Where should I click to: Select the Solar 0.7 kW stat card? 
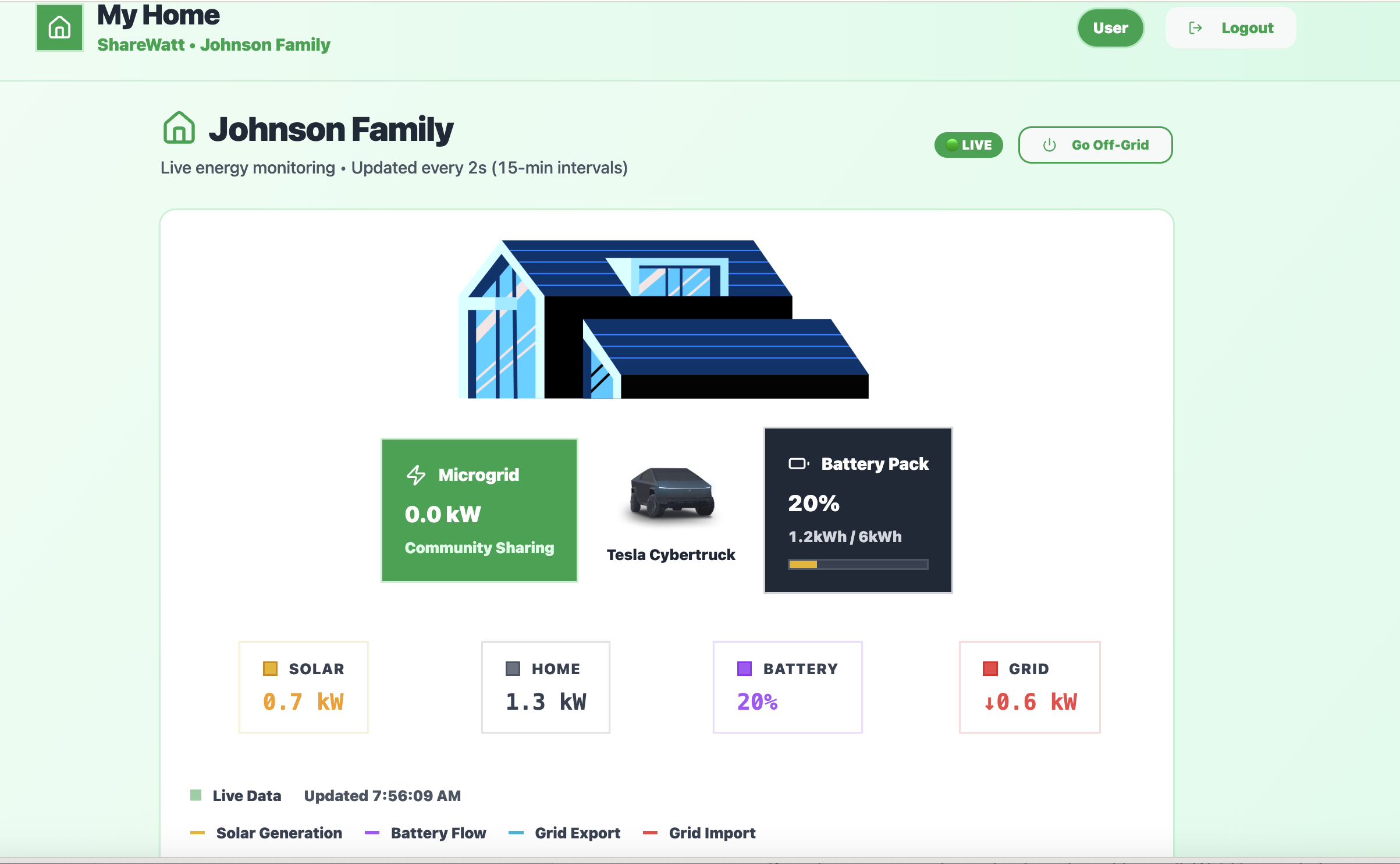click(x=303, y=687)
